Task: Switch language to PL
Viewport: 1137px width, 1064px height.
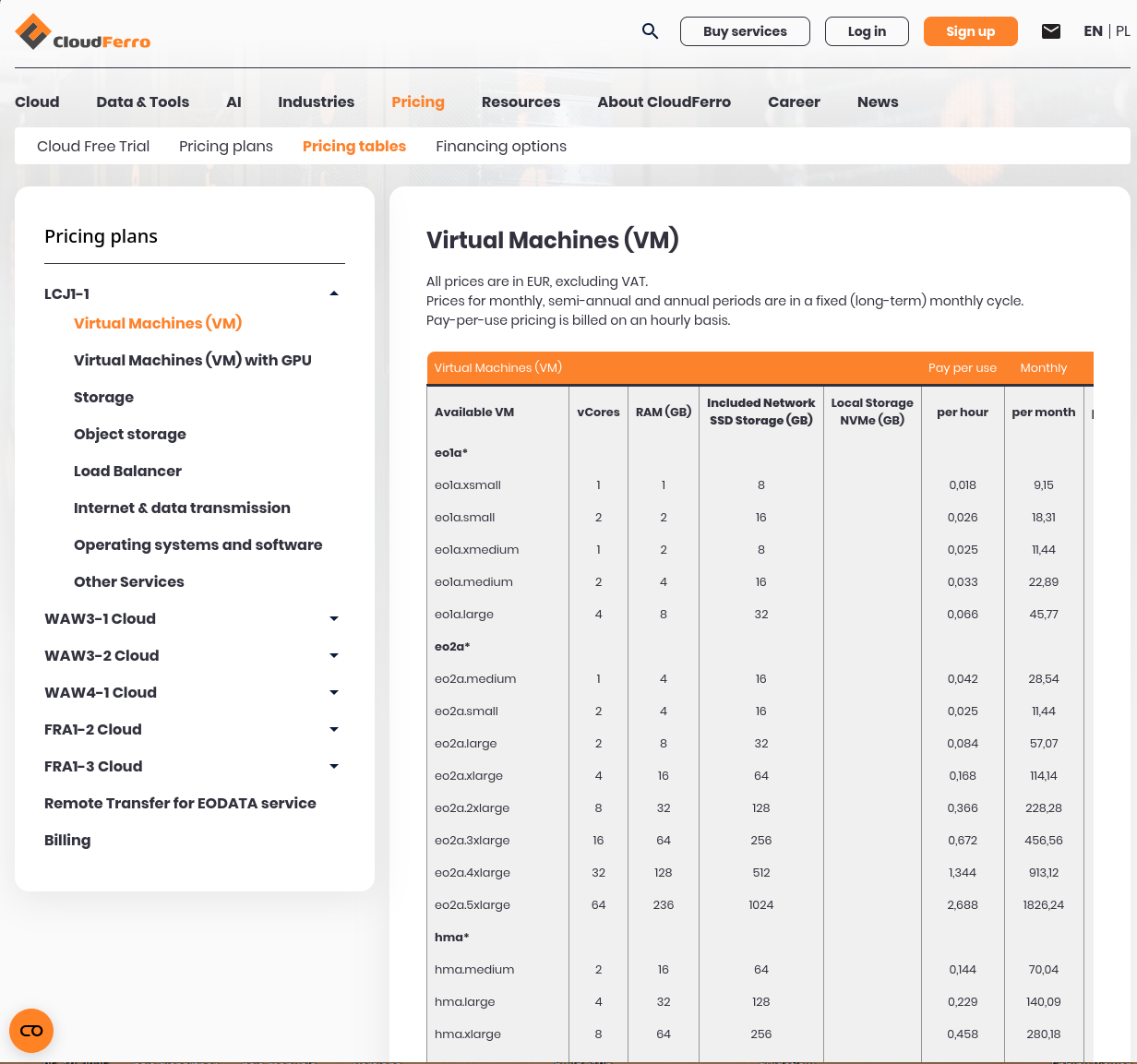Action: click(1123, 31)
